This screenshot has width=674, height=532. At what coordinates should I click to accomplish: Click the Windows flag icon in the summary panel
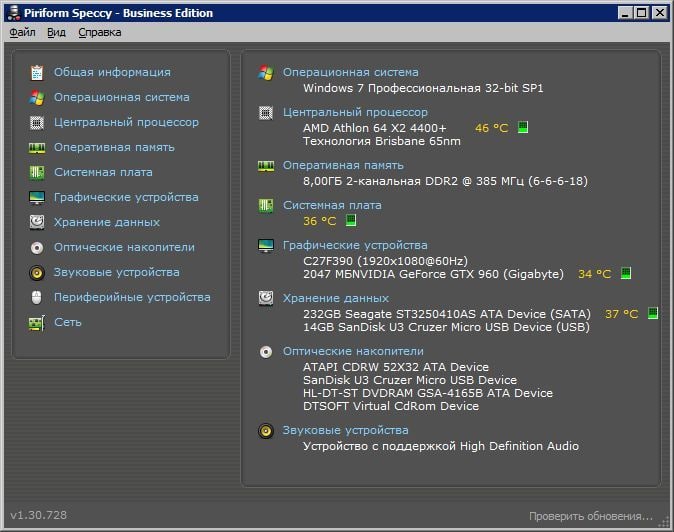pyautogui.click(x=266, y=73)
